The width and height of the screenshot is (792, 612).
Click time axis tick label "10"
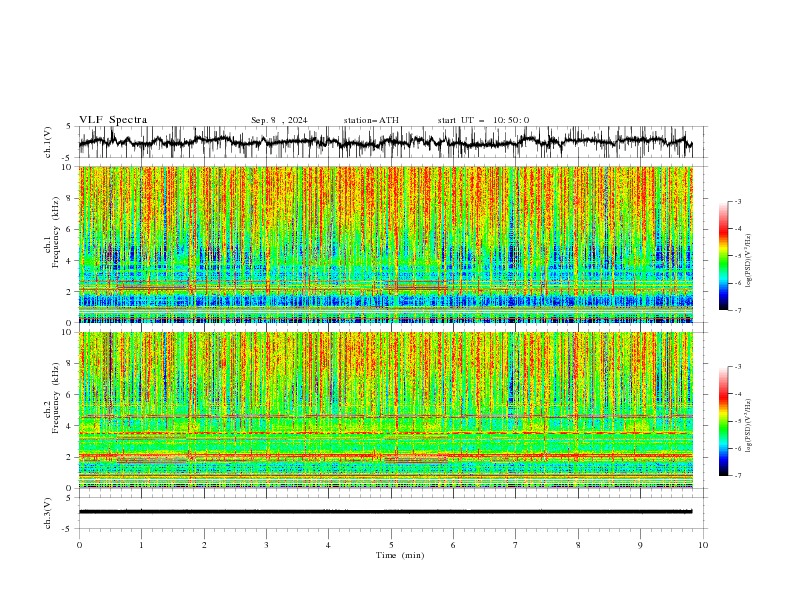tap(703, 545)
